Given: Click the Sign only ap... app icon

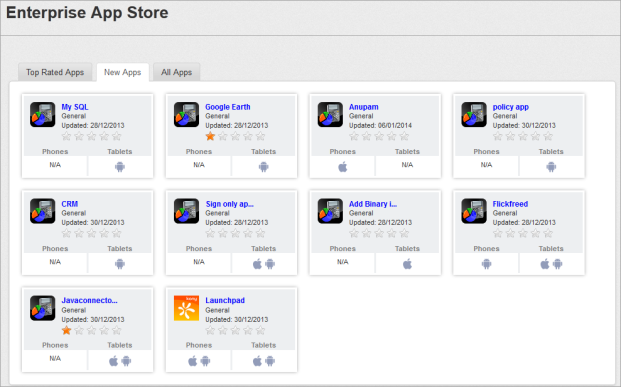Looking at the screenshot, I should (187, 211).
